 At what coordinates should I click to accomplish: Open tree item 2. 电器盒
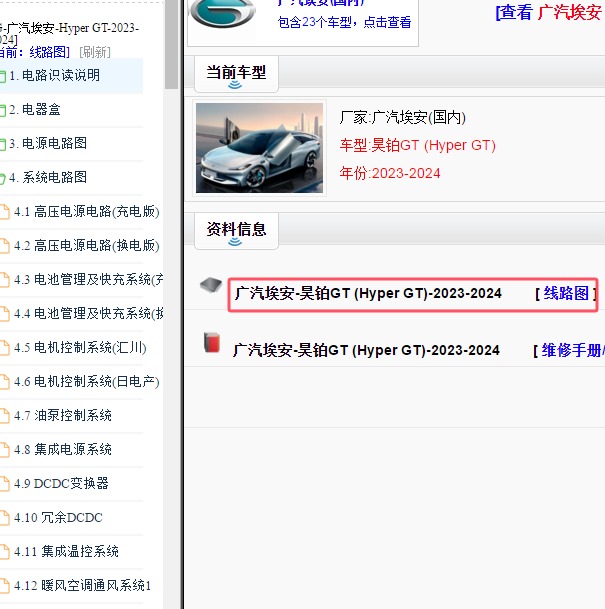[35, 110]
